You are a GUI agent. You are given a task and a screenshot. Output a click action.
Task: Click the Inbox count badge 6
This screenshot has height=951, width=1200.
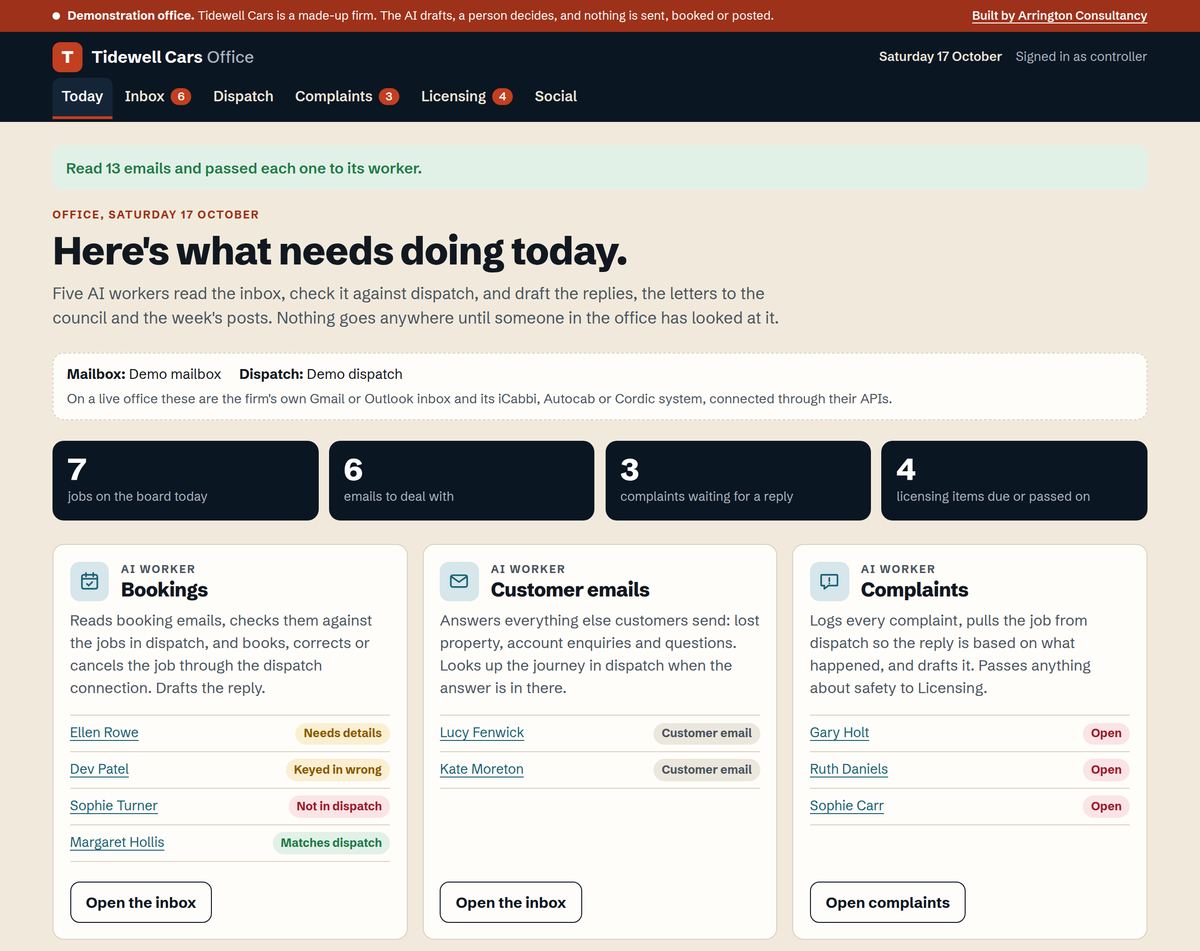point(181,97)
